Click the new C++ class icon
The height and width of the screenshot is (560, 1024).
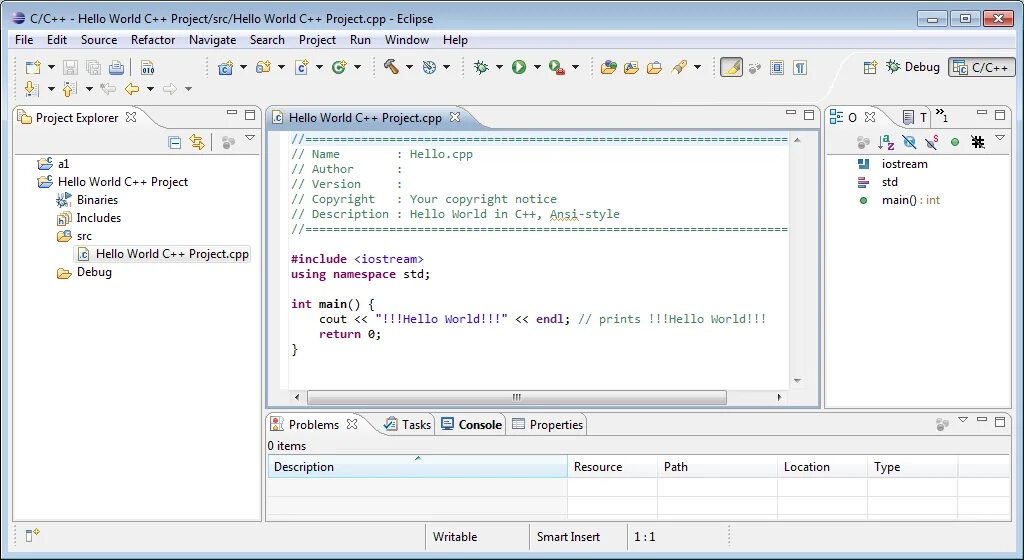(x=339, y=67)
